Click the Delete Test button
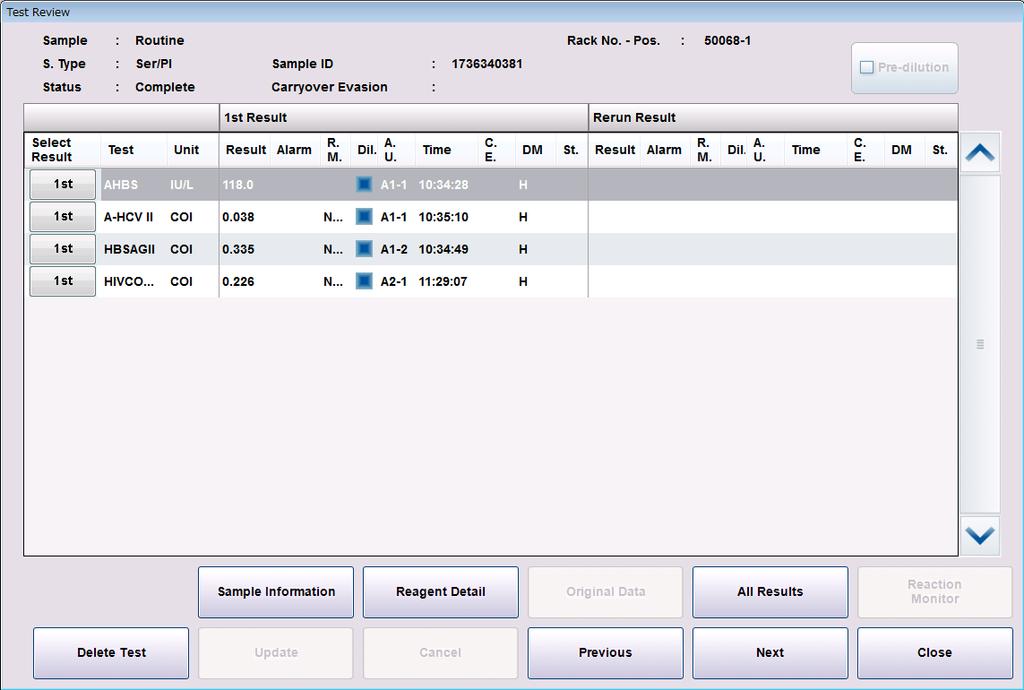 click(111, 653)
